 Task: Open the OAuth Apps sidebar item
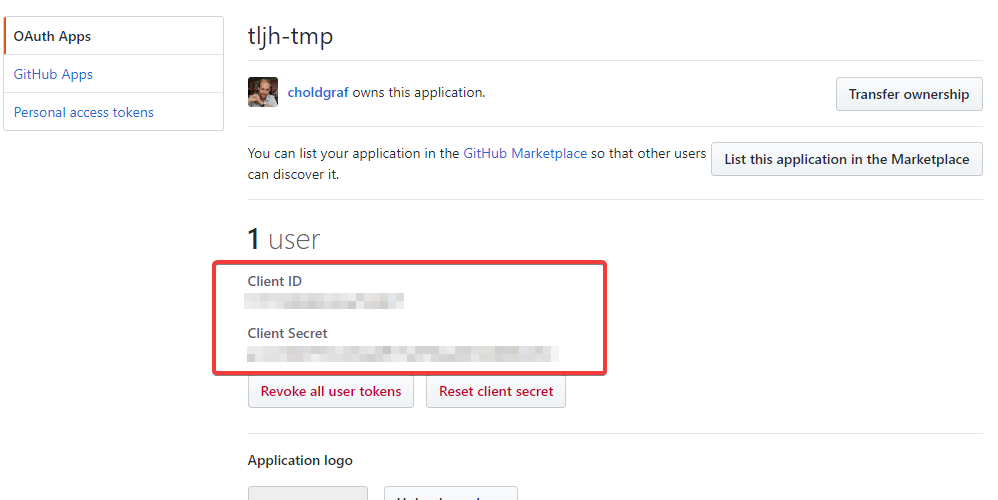pos(52,36)
